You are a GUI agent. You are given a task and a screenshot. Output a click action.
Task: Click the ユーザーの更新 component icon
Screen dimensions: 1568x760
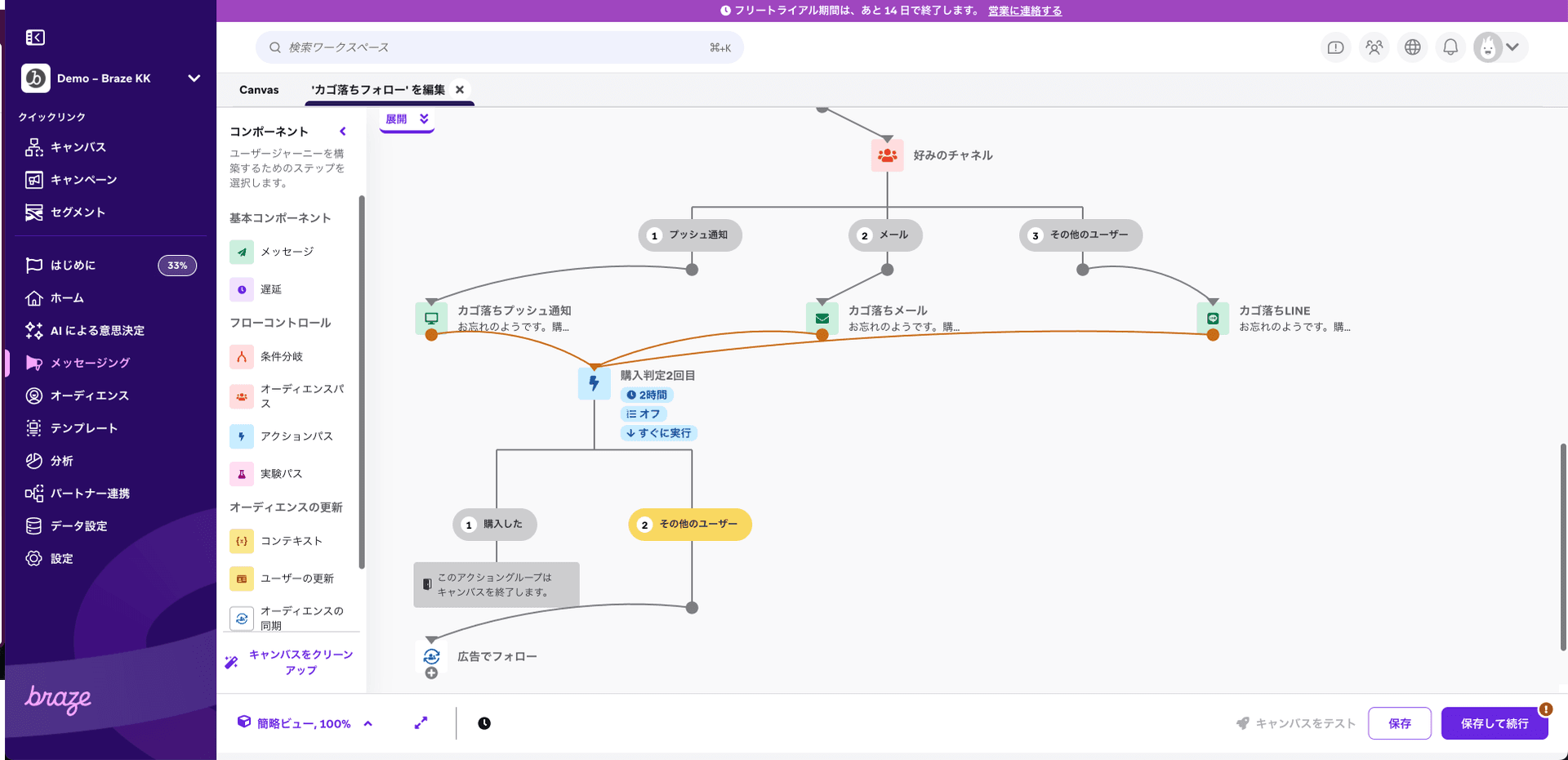coord(242,578)
